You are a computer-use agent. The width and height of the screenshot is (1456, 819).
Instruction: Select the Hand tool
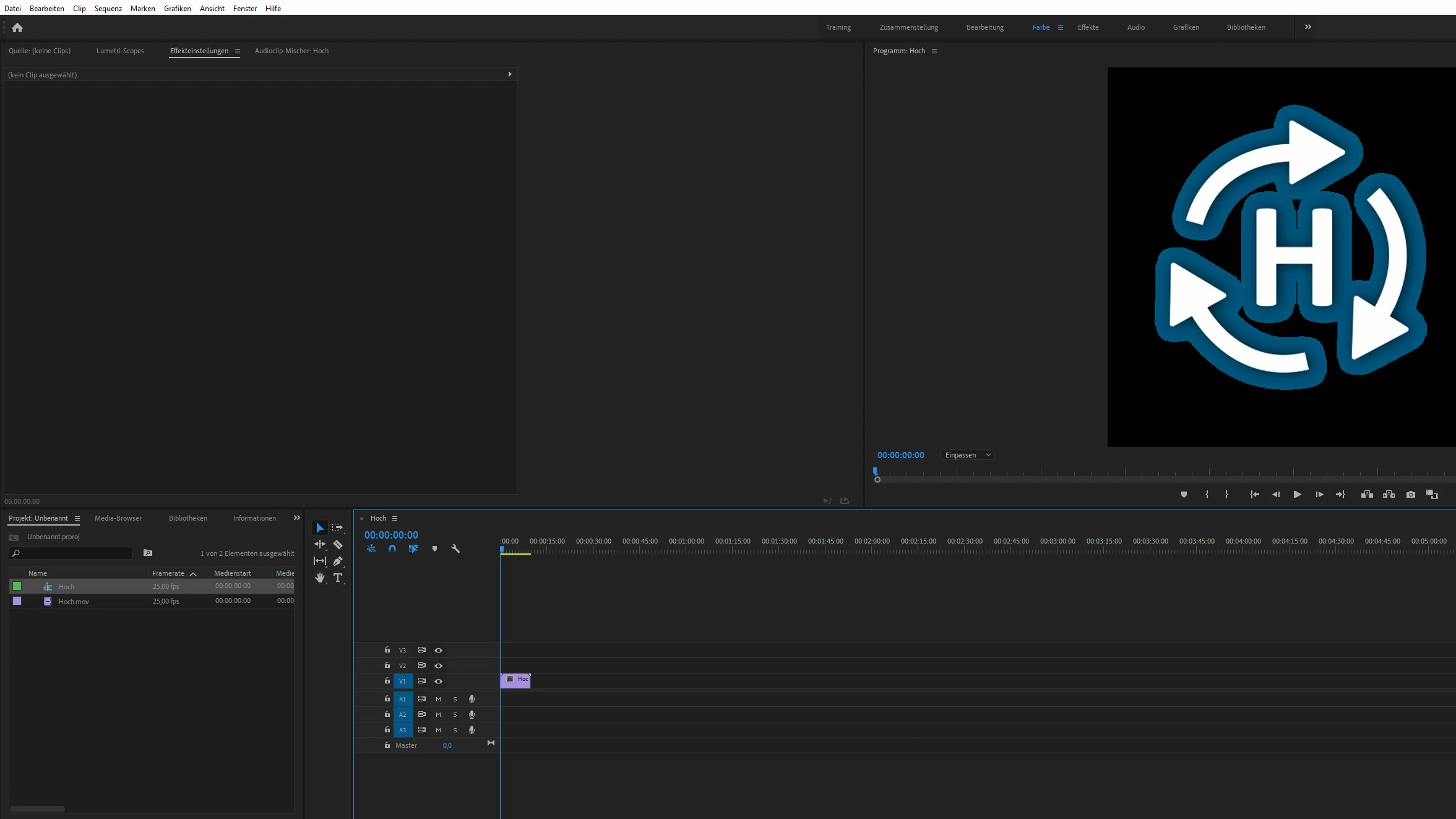pos(319,578)
